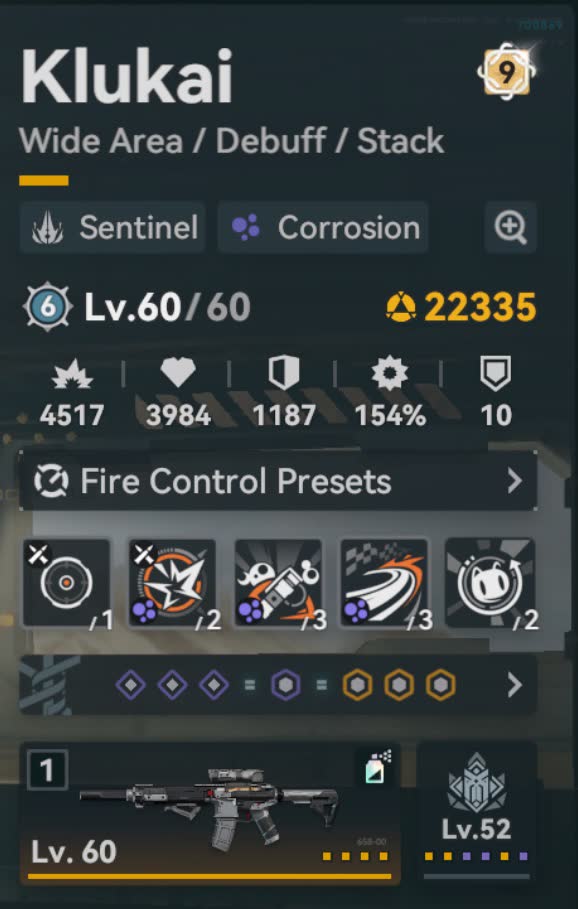
Task: Click the spray can icon on weapon card
Action: 377,766
